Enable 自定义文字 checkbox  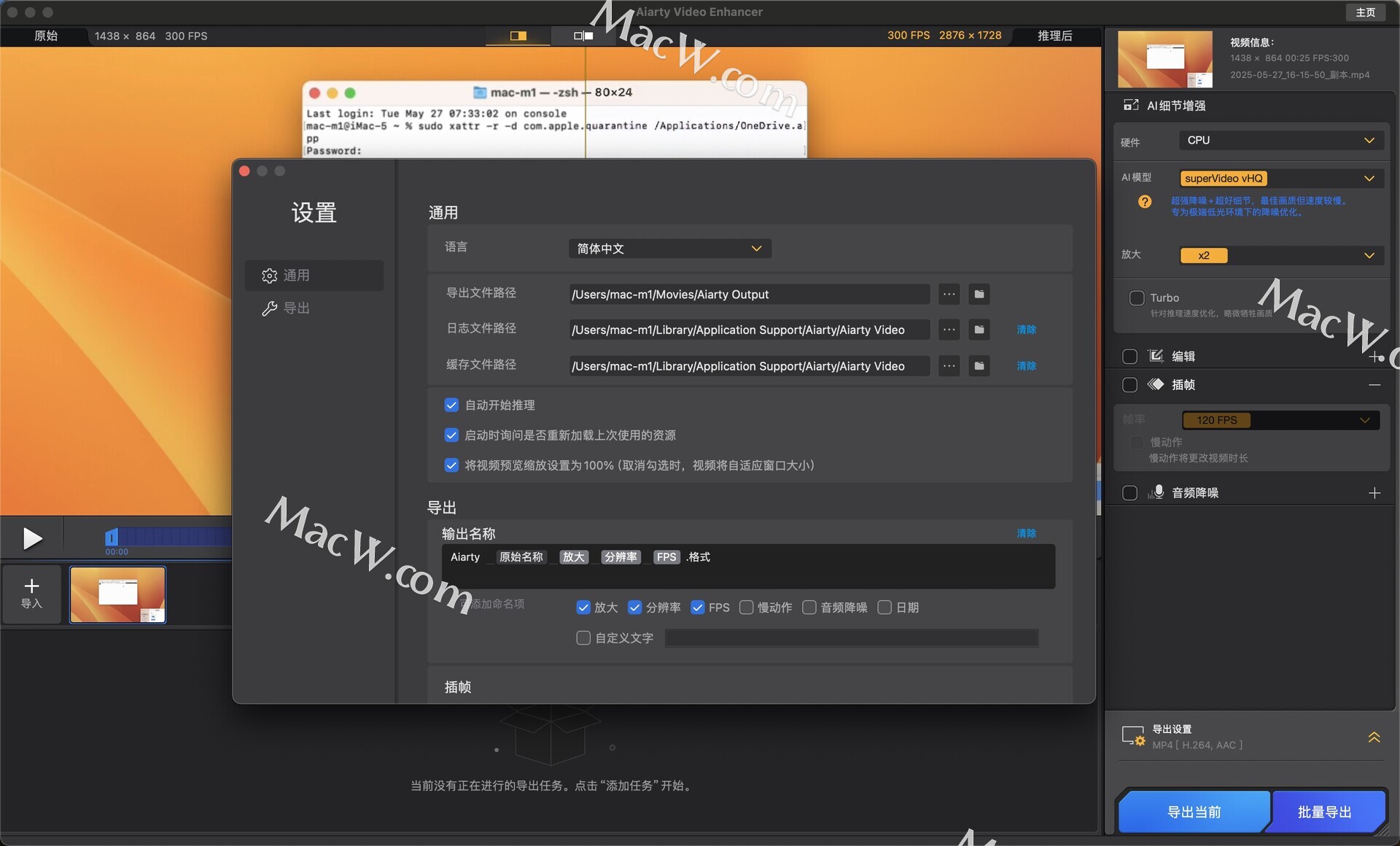[x=583, y=638]
